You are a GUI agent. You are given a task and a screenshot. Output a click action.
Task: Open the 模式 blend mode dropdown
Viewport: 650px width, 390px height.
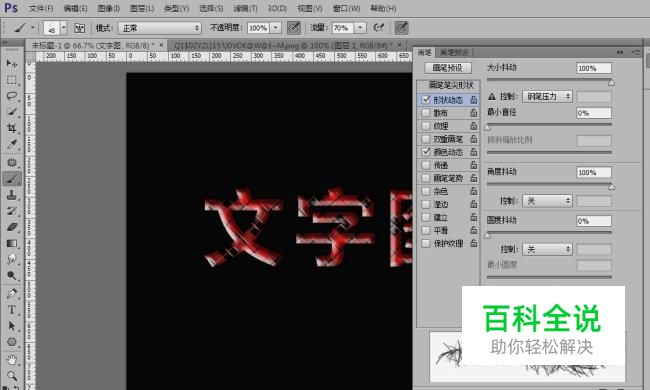160,28
